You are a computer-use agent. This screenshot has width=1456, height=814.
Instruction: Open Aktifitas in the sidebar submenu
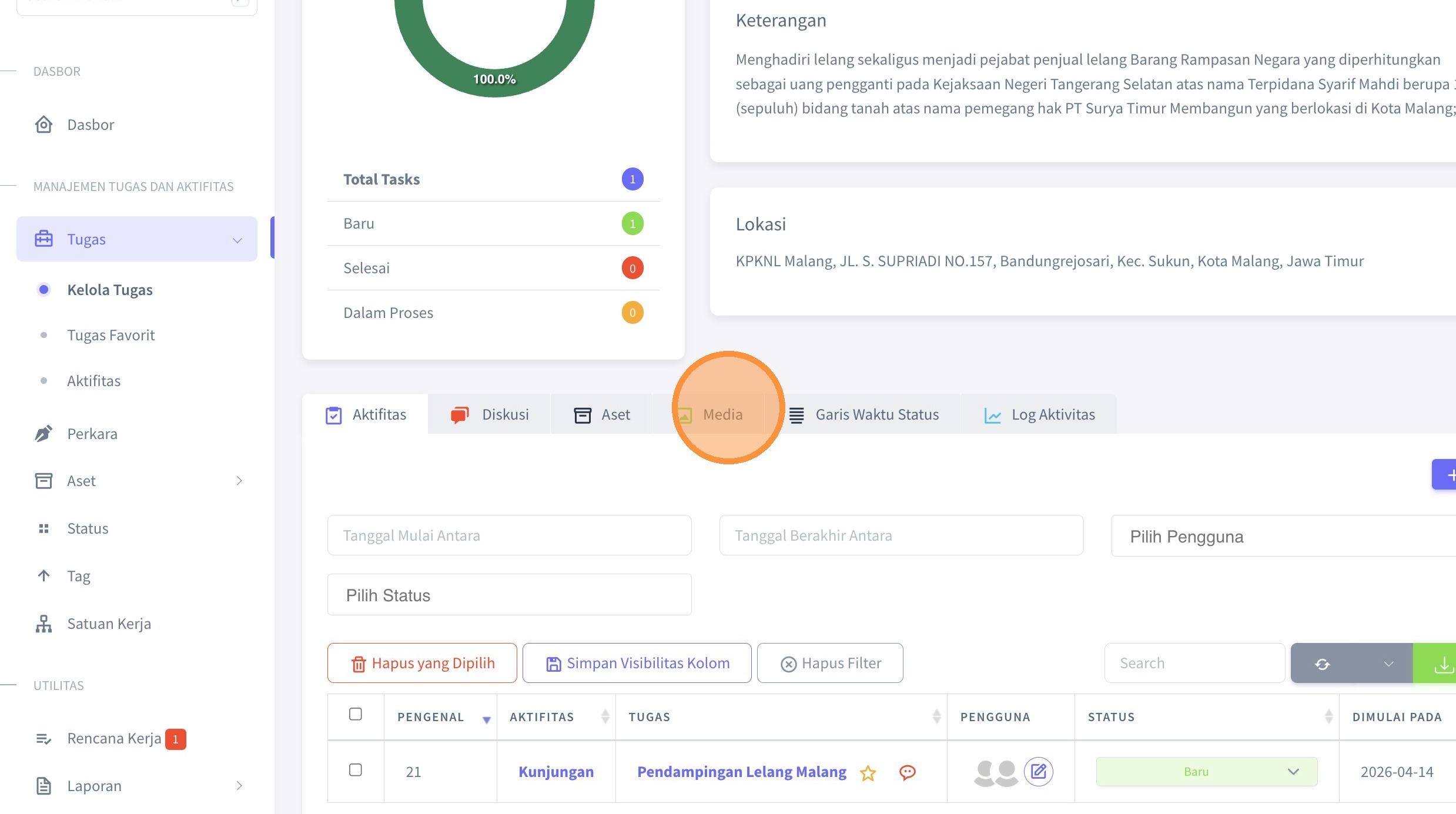tap(94, 381)
